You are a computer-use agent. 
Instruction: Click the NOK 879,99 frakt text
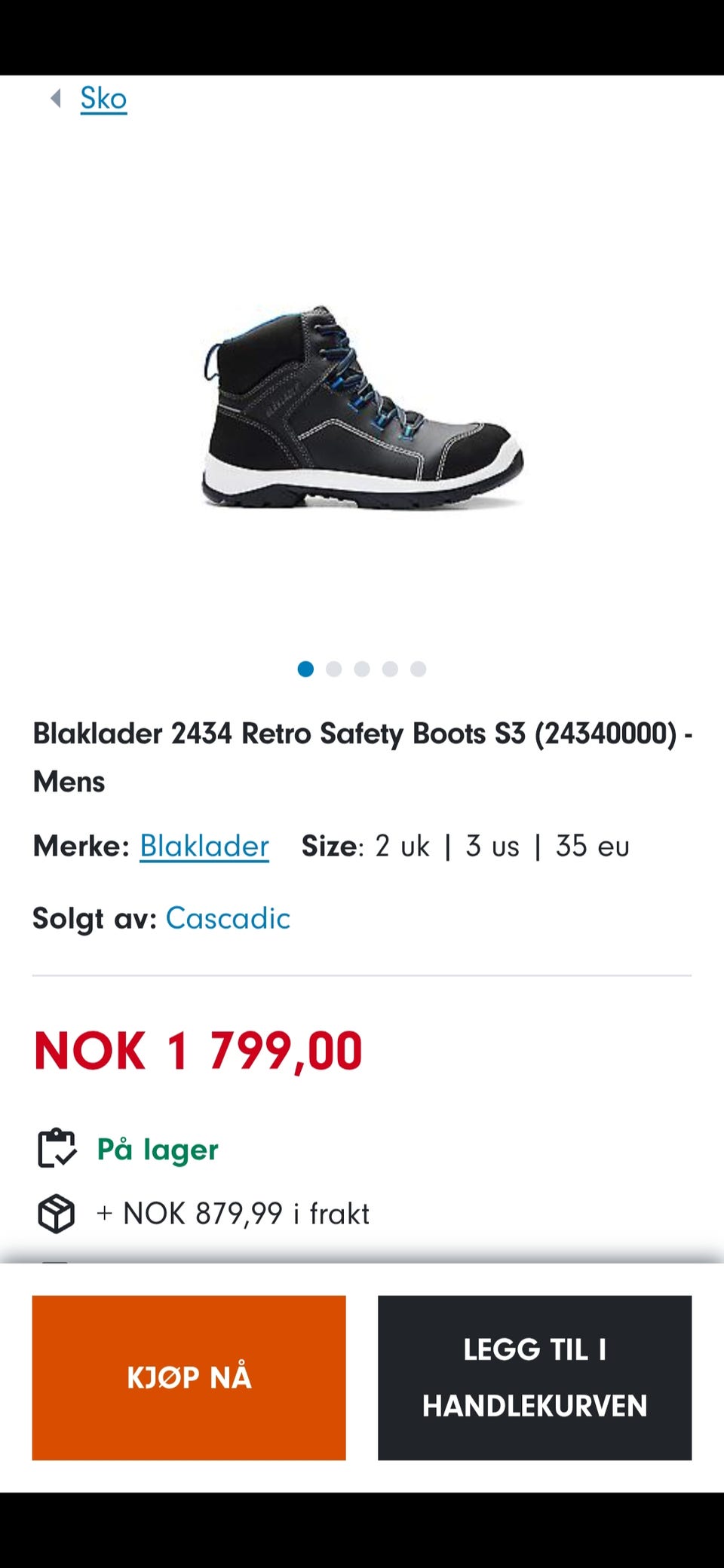pos(233,1214)
